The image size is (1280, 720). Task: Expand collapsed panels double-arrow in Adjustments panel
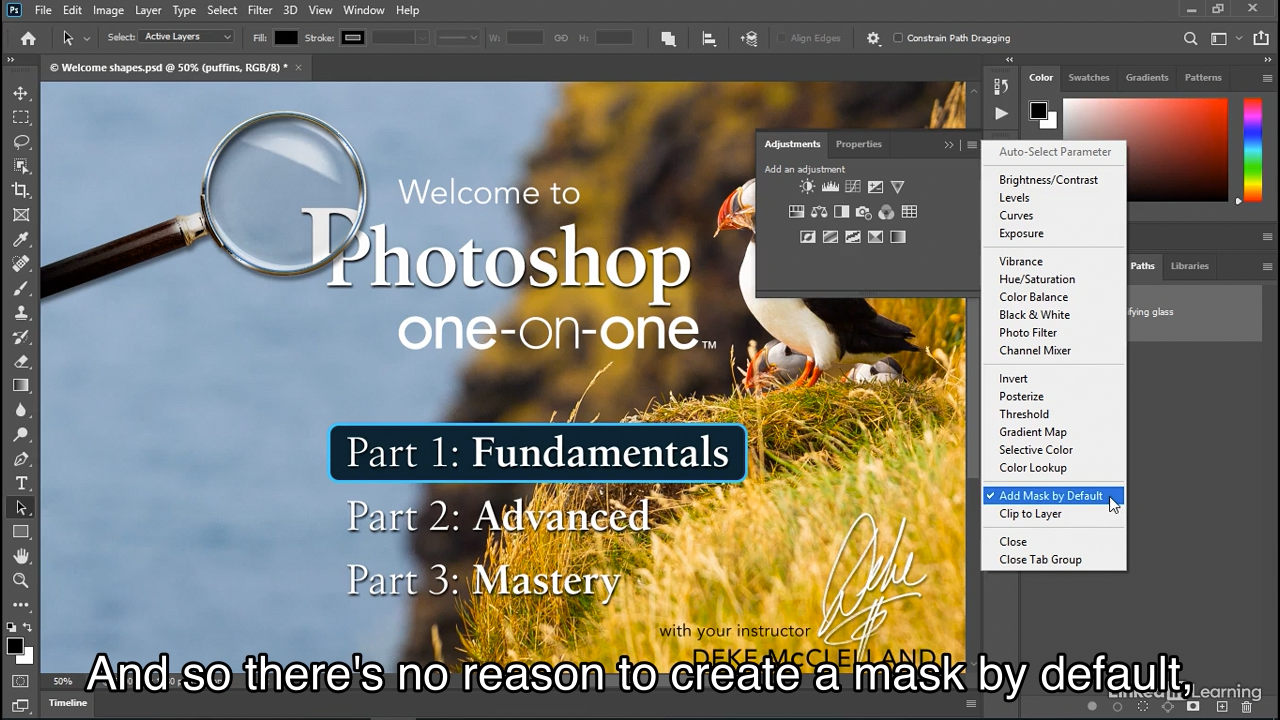point(949,145)
